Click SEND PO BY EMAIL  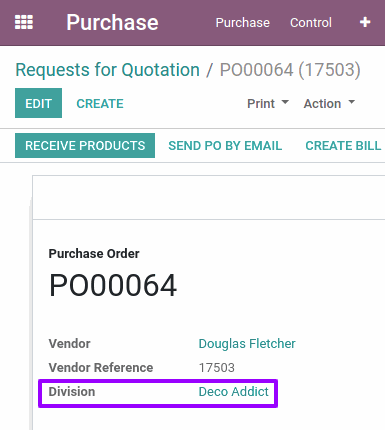click(225, 146)
